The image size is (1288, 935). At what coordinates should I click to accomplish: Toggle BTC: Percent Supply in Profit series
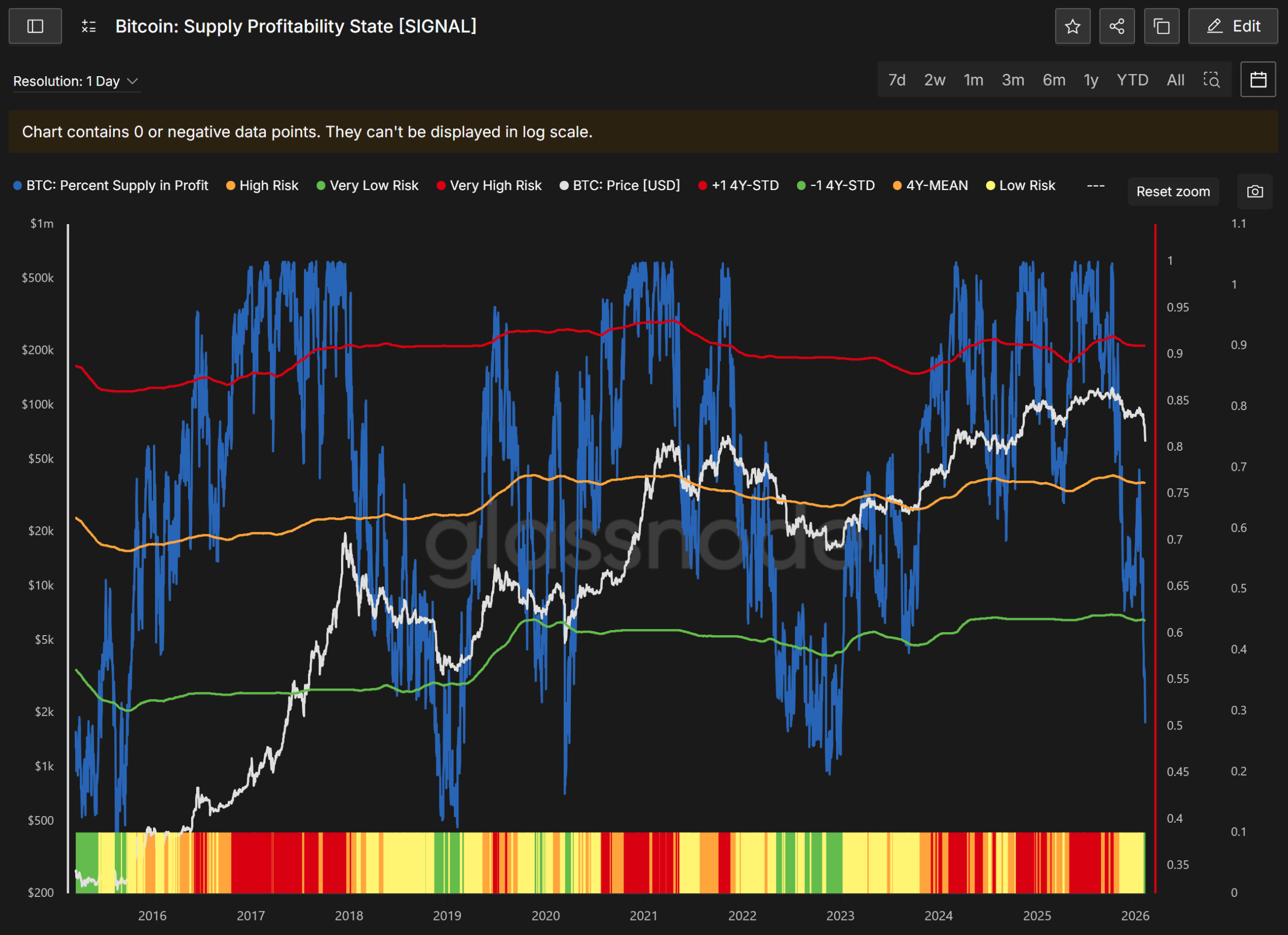coord(116,185)
